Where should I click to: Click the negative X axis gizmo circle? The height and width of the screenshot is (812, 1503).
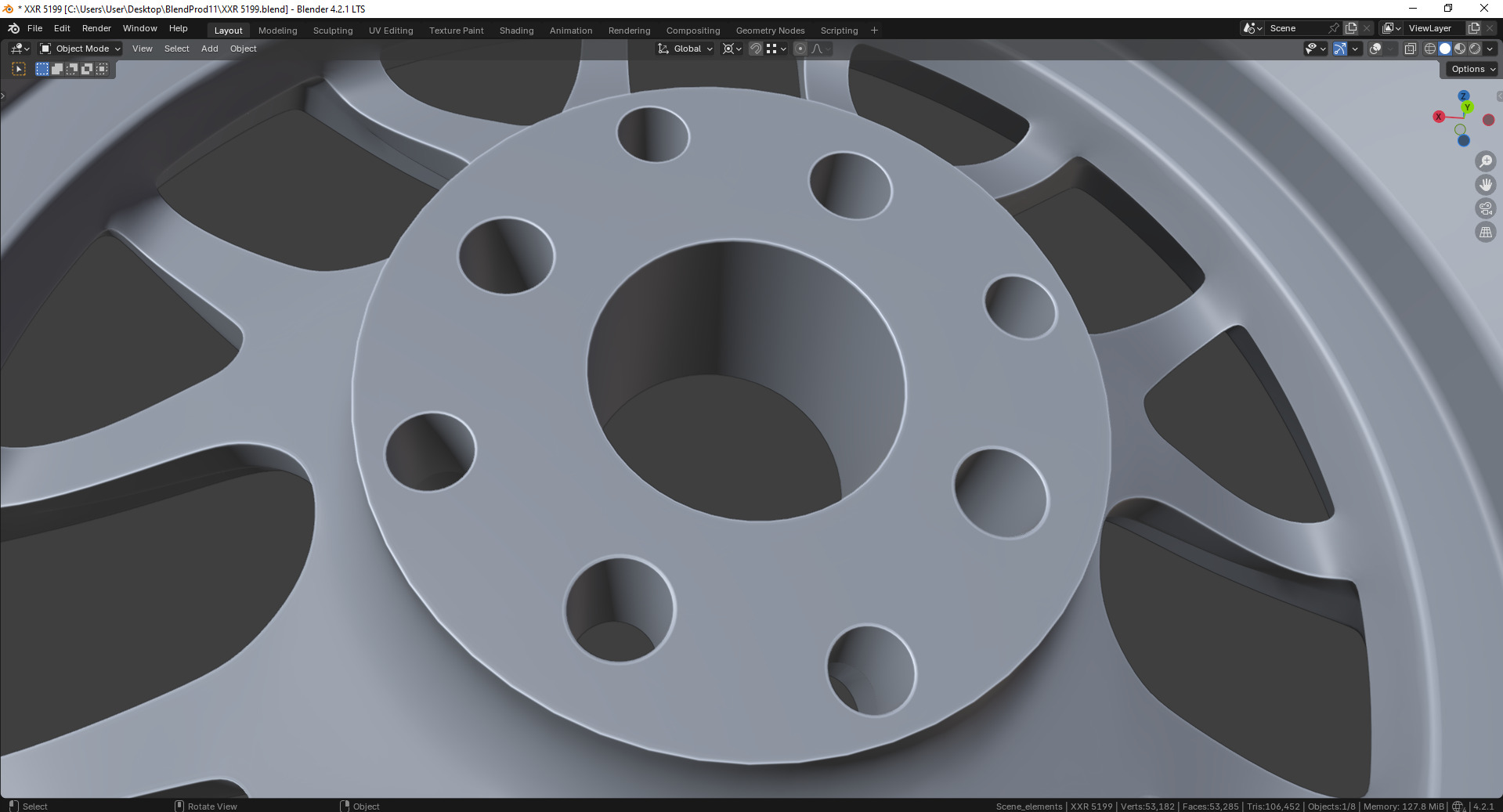click(x=1488, y=120)
